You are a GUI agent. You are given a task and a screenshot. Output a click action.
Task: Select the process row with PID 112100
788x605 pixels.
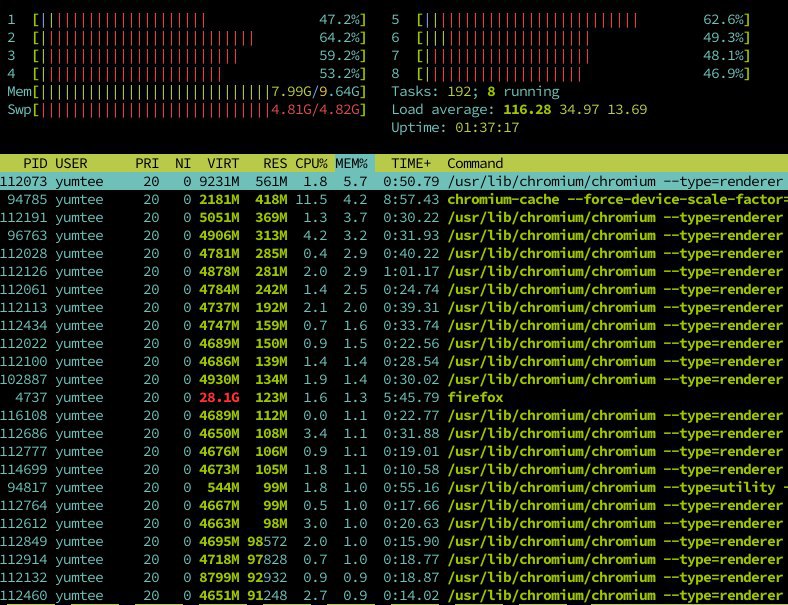[394, 362]
